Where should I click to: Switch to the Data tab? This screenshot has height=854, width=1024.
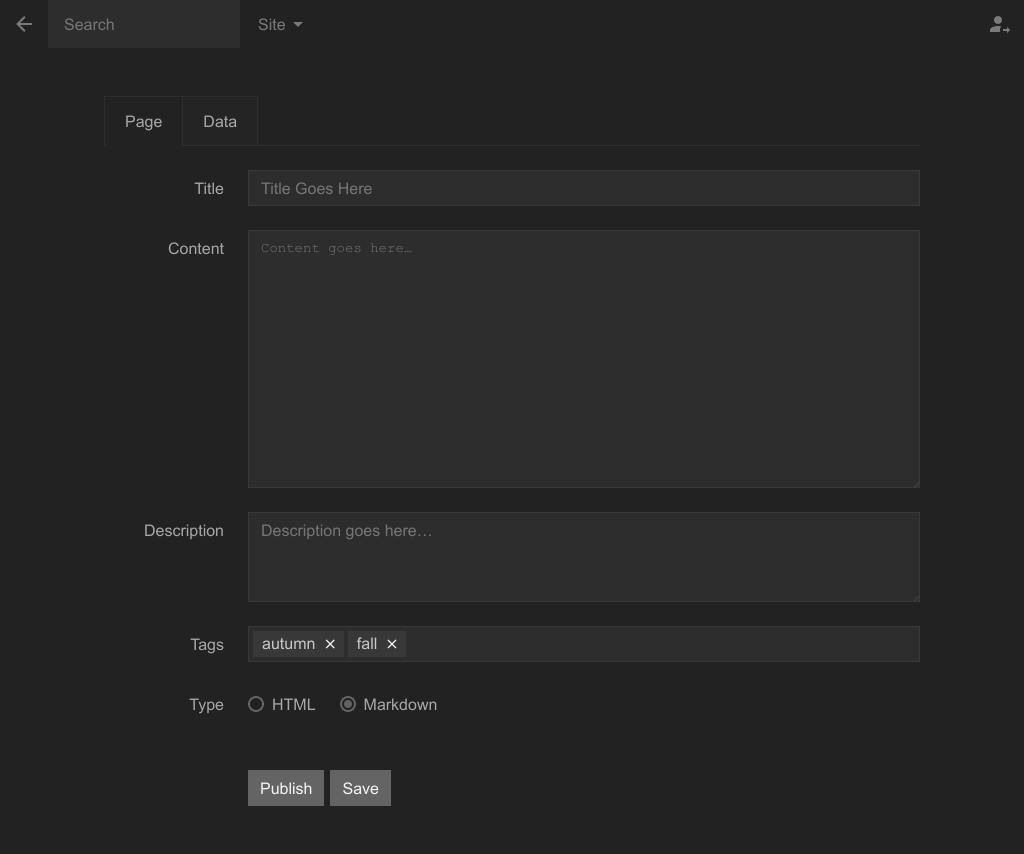click(220, 121)
